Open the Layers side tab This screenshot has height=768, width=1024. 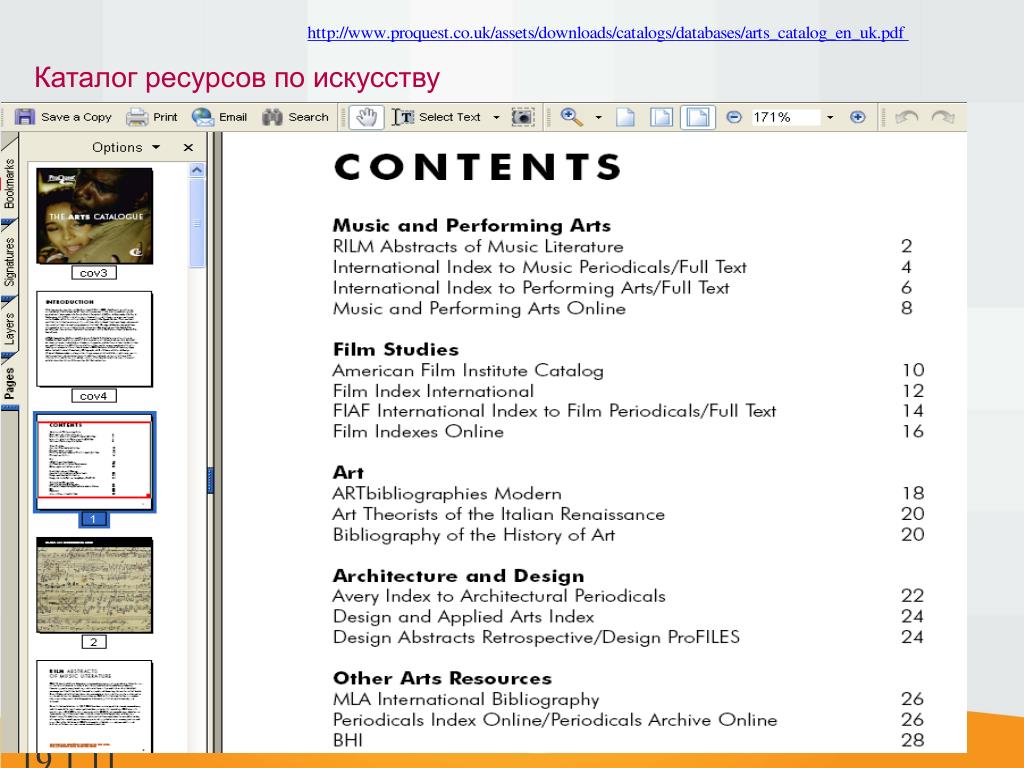click(x=9, y=328)
